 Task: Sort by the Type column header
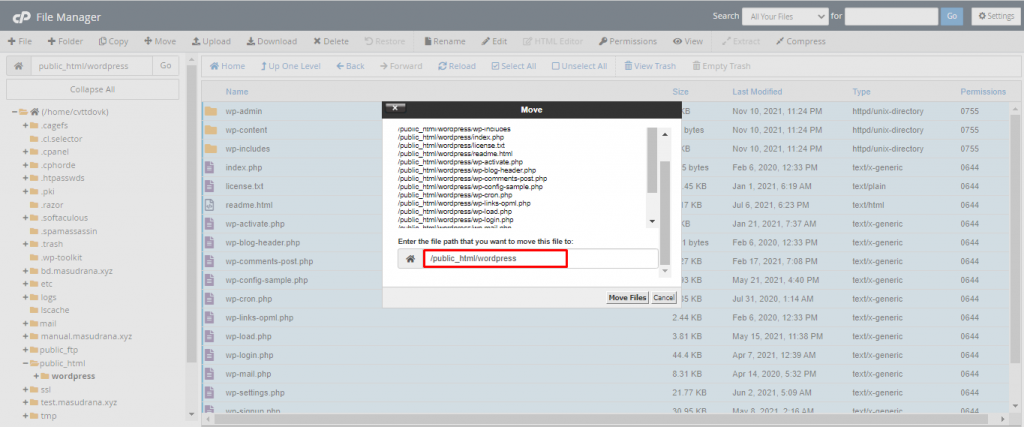pos(861,92)
